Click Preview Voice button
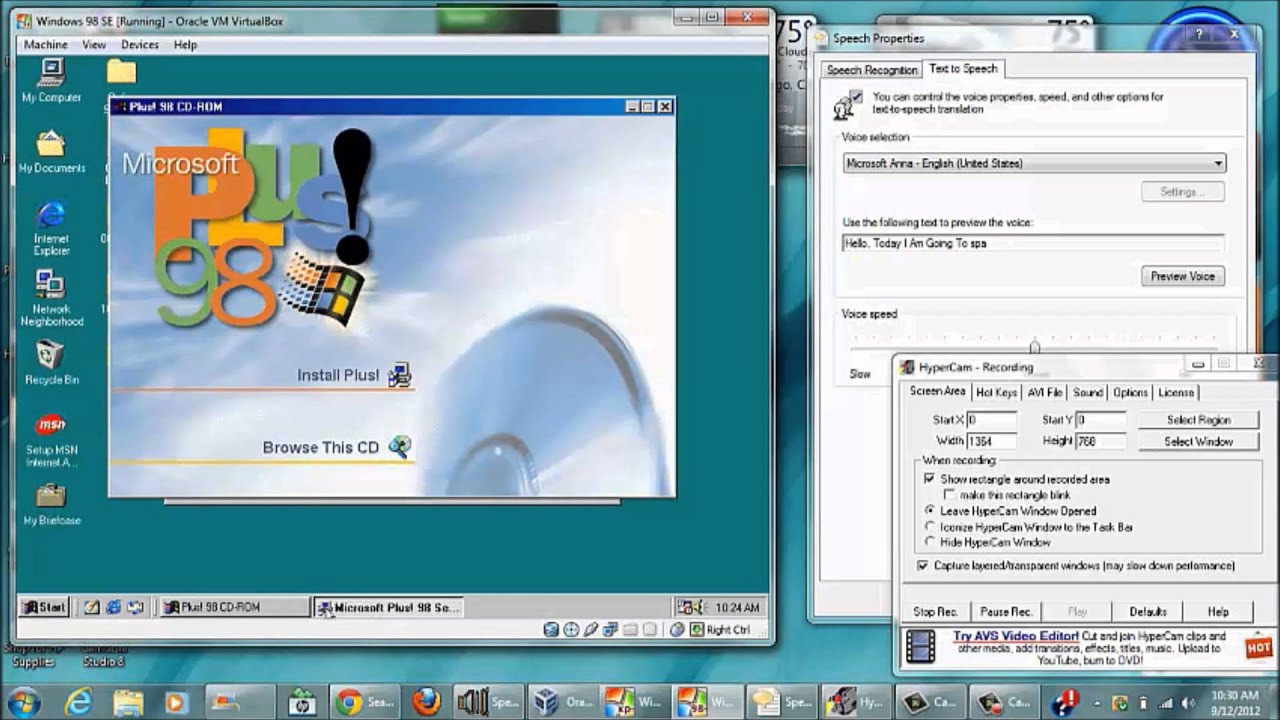The image size is (1280, 720). click(1183, 276)
